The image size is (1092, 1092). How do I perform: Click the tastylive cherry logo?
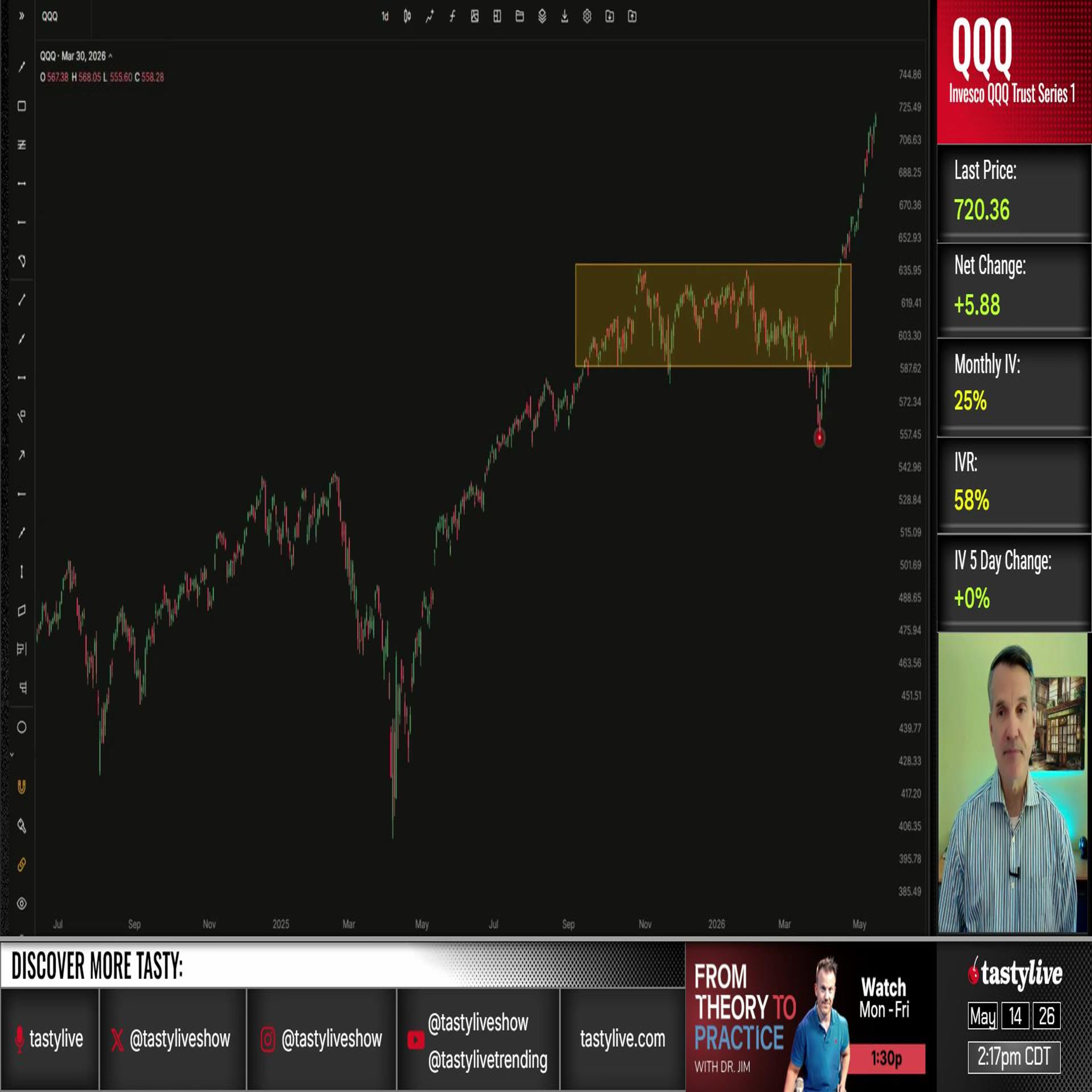click(1014, 973)
